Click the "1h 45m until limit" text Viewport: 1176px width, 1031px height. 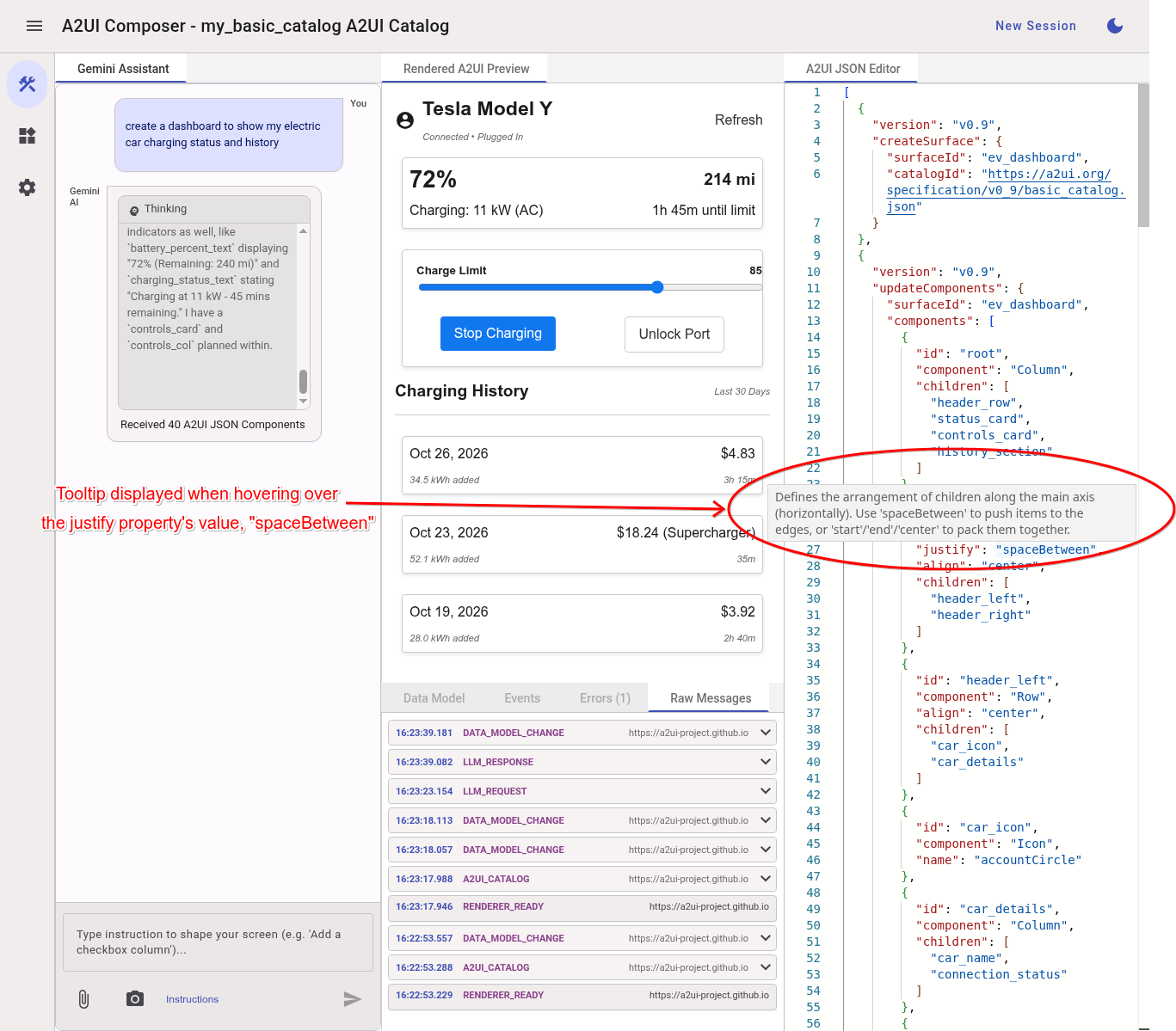[x=704, y=211]
